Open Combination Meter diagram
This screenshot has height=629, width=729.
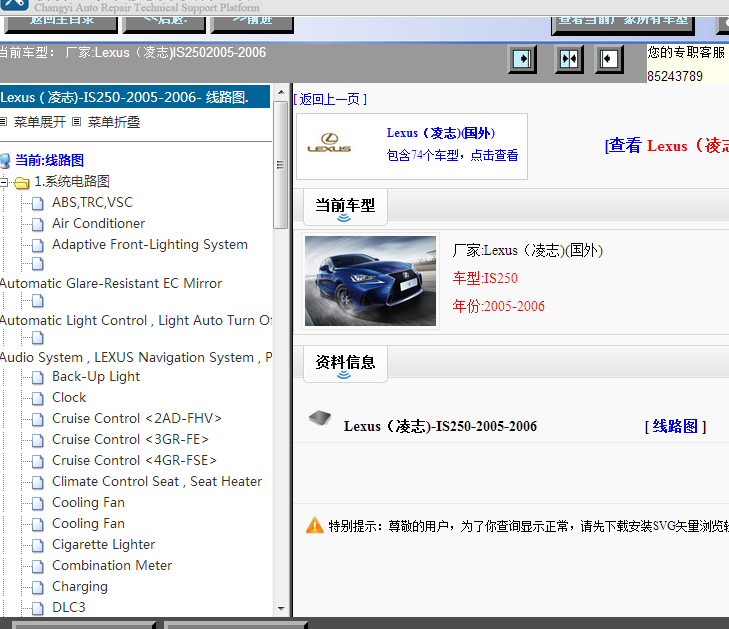pyautogui.click(x=112, y=565)
